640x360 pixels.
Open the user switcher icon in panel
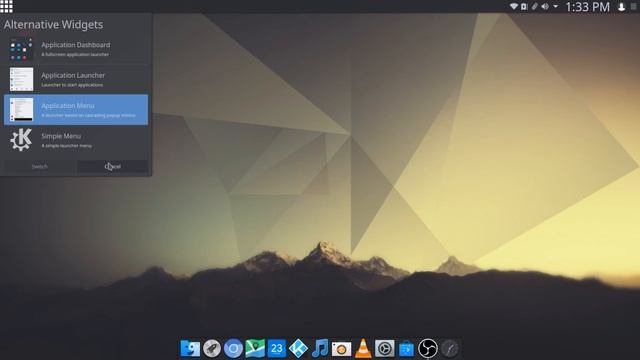(621, 7)
